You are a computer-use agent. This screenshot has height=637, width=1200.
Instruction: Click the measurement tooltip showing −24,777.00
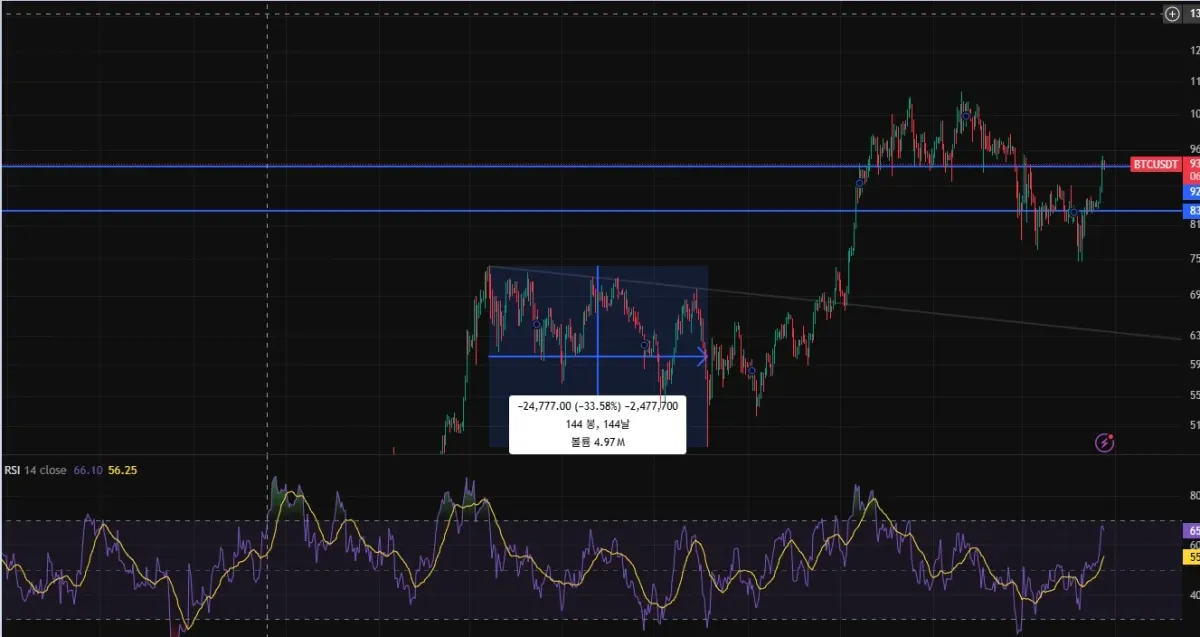[x=597, y=424]
